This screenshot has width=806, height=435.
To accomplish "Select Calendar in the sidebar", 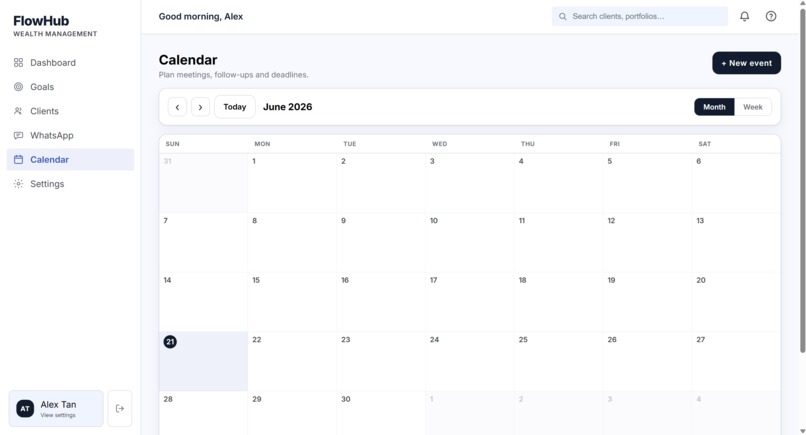I will [x=70, y=159].
